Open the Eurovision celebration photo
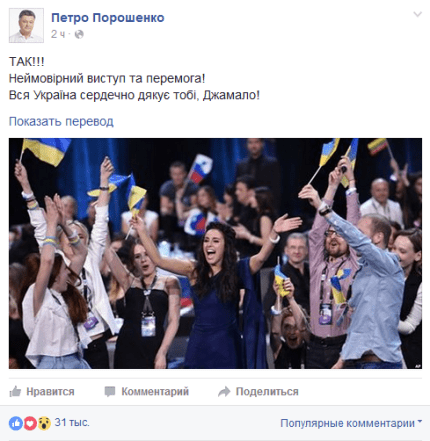Viewport: 430px width, 441px height. point(215,253)
